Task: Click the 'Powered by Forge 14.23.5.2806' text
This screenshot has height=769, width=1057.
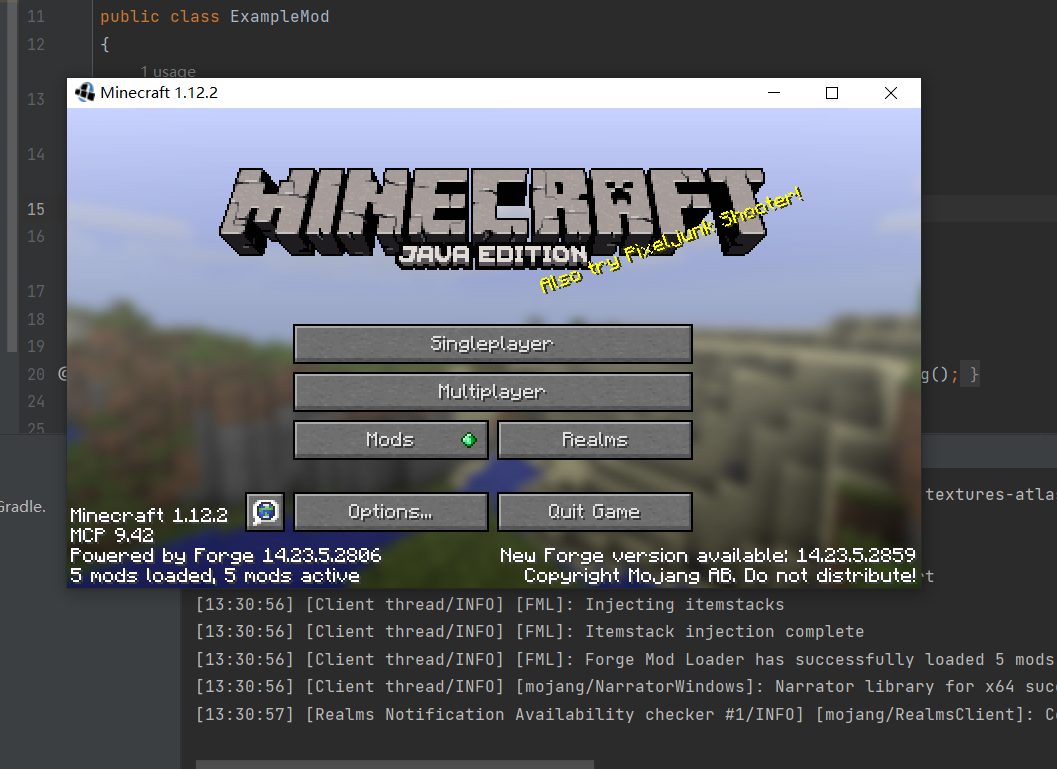Action: pyautogui.click(x=226, y=555)
